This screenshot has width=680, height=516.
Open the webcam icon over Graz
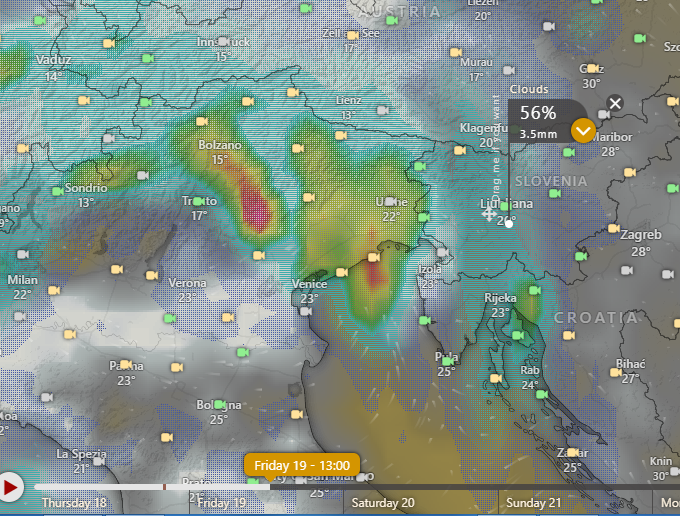point(593,68)
